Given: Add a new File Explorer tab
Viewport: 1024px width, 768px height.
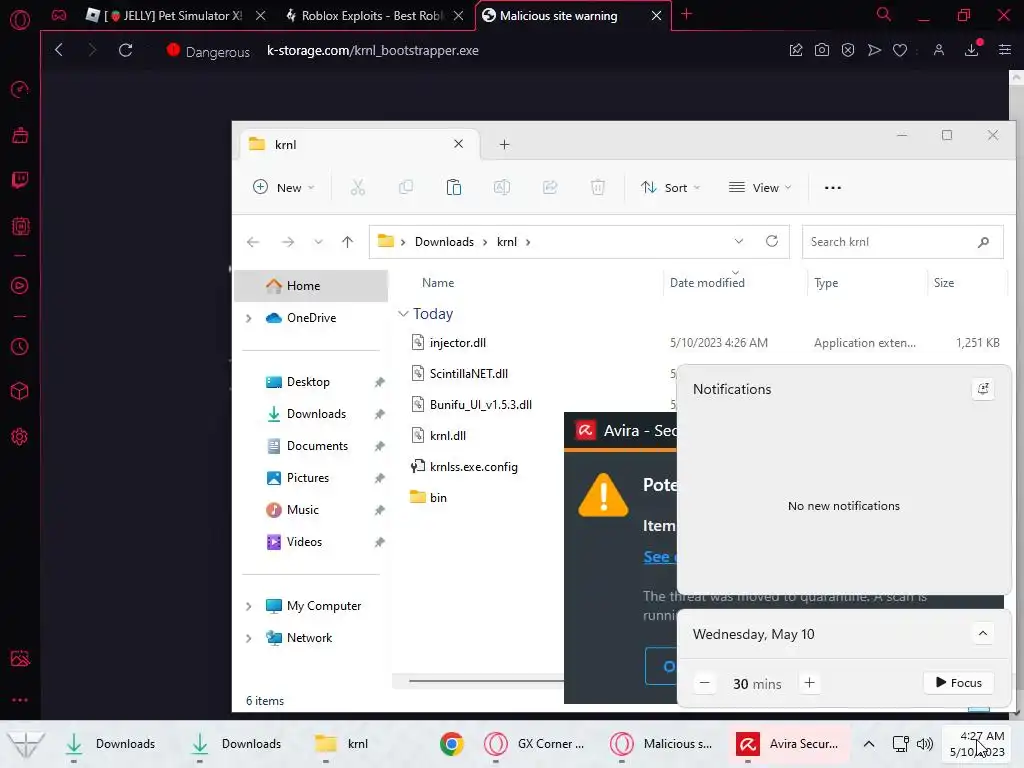Looking at the screenshot, I should [504, 145].
